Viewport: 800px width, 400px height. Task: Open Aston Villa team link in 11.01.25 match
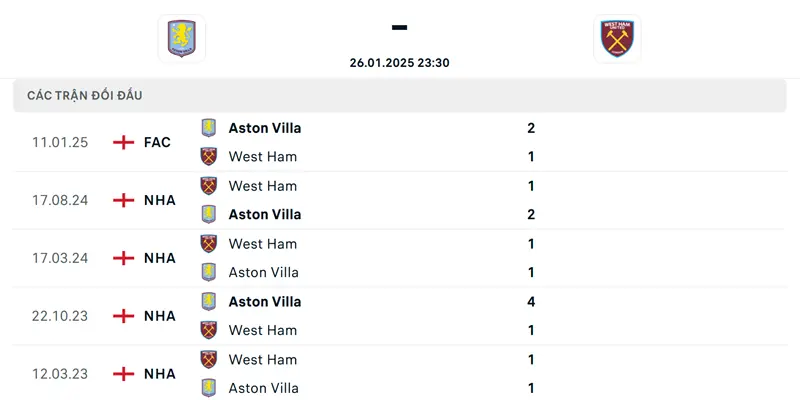tap(265, 128)
